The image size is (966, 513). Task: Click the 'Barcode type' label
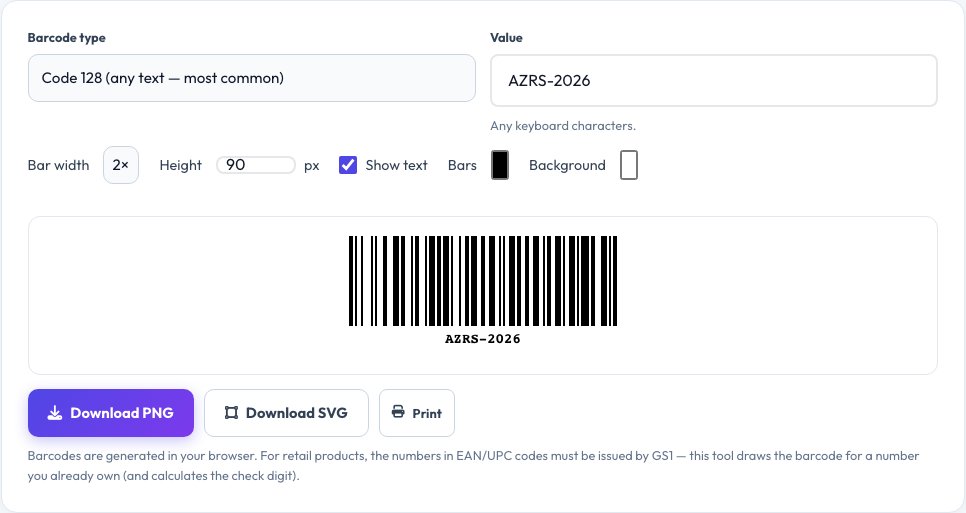pyautogui.click(x=67, y=38)
